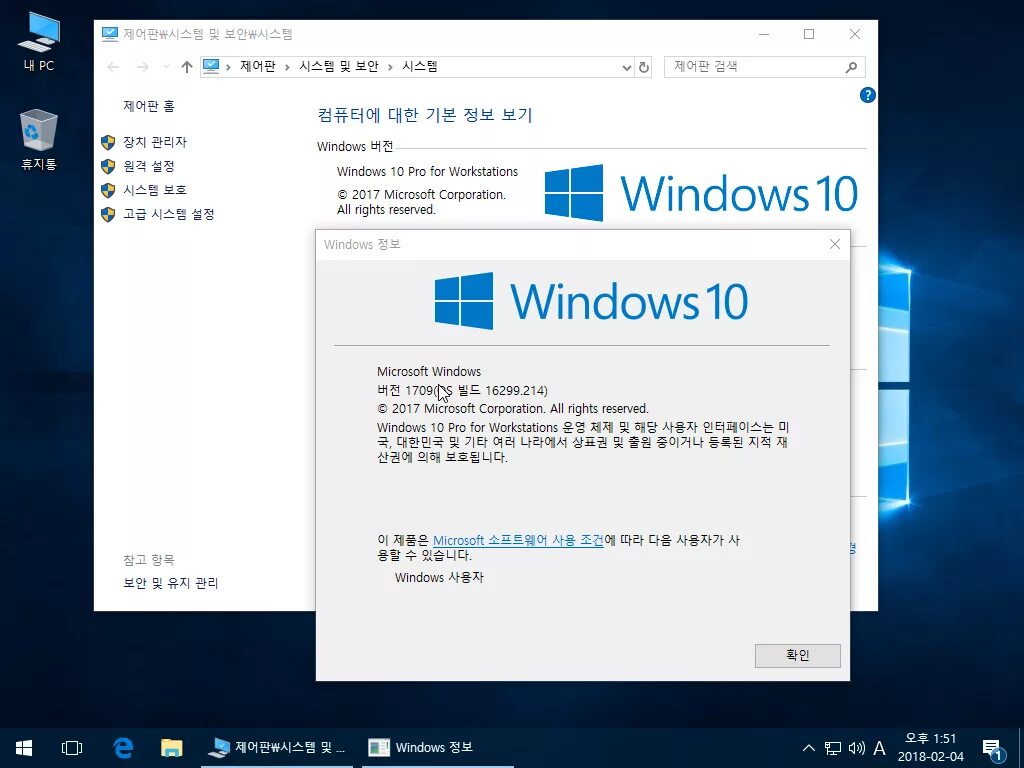Image resolution: width=1024 pixels, height=768 pixels.
Task: Click the volume tray icon
Action: tap(856, 748)
